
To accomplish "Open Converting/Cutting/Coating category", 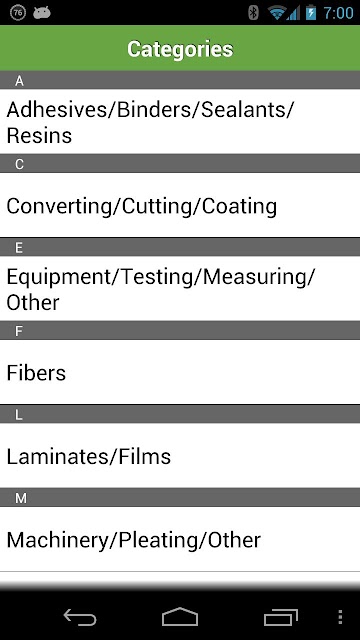I will pos(180,205).
